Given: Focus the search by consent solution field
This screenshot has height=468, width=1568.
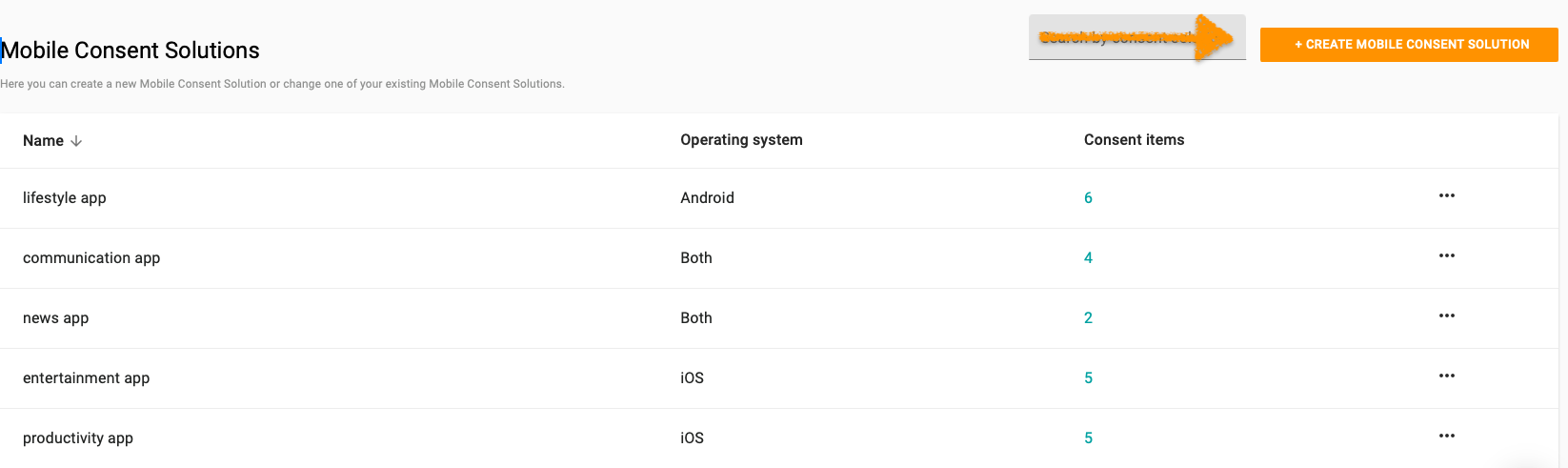Looking at the screenshot, I should point(1115,38).
